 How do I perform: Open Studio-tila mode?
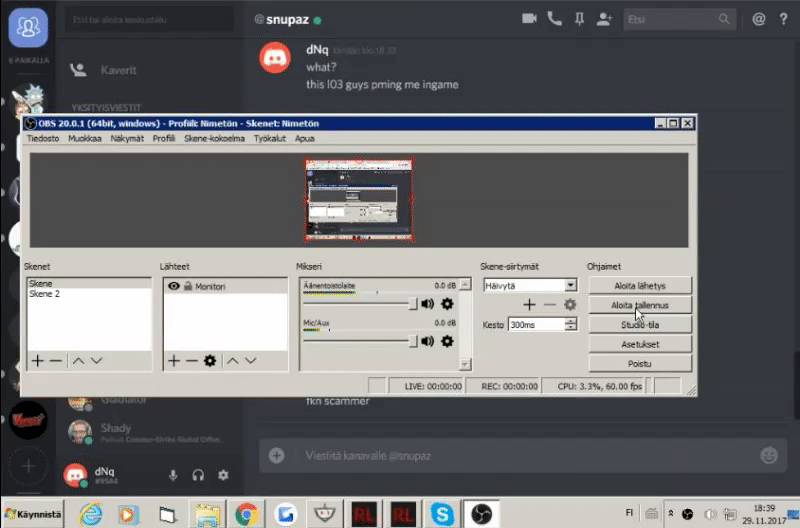(640, 324)
